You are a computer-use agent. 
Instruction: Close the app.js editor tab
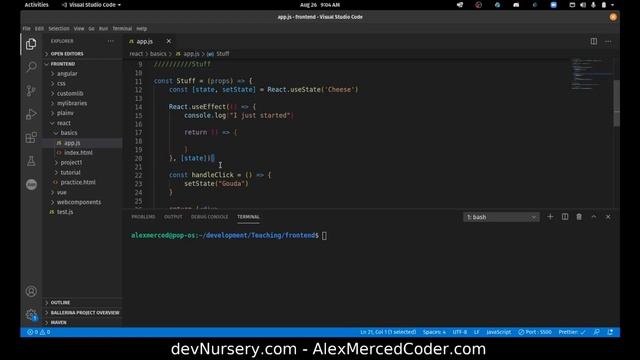point(169,41)
